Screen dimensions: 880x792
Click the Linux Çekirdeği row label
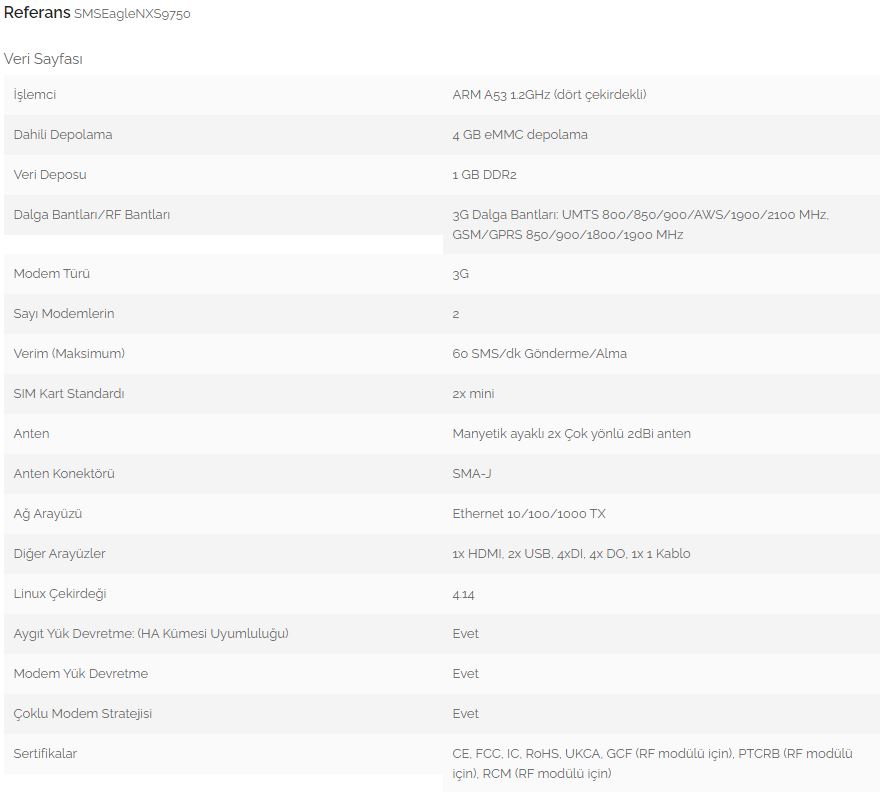click(61, 594)
